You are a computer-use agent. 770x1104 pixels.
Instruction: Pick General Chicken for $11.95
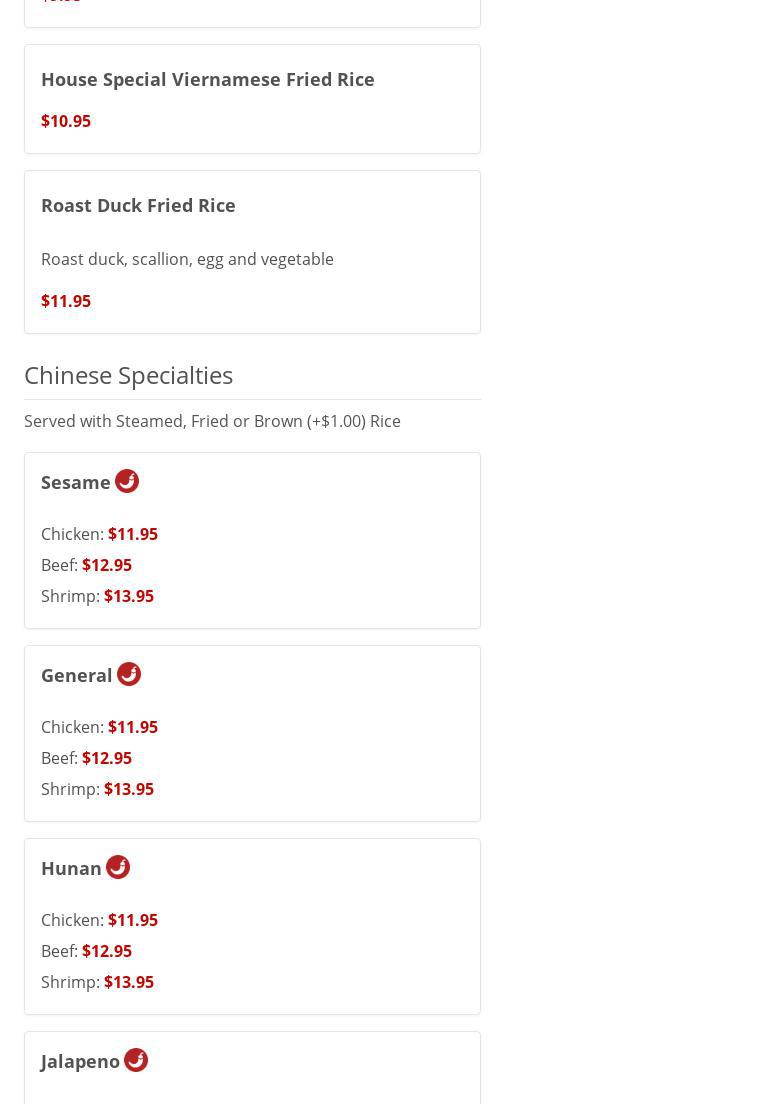click(132, 727)
